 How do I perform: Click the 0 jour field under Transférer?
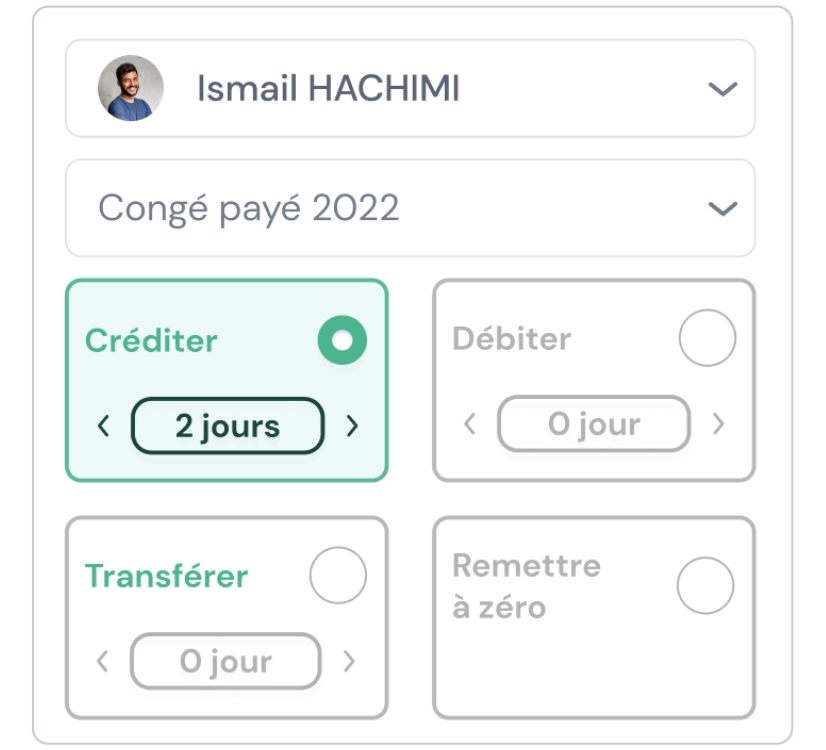click(x=225, y=661)
